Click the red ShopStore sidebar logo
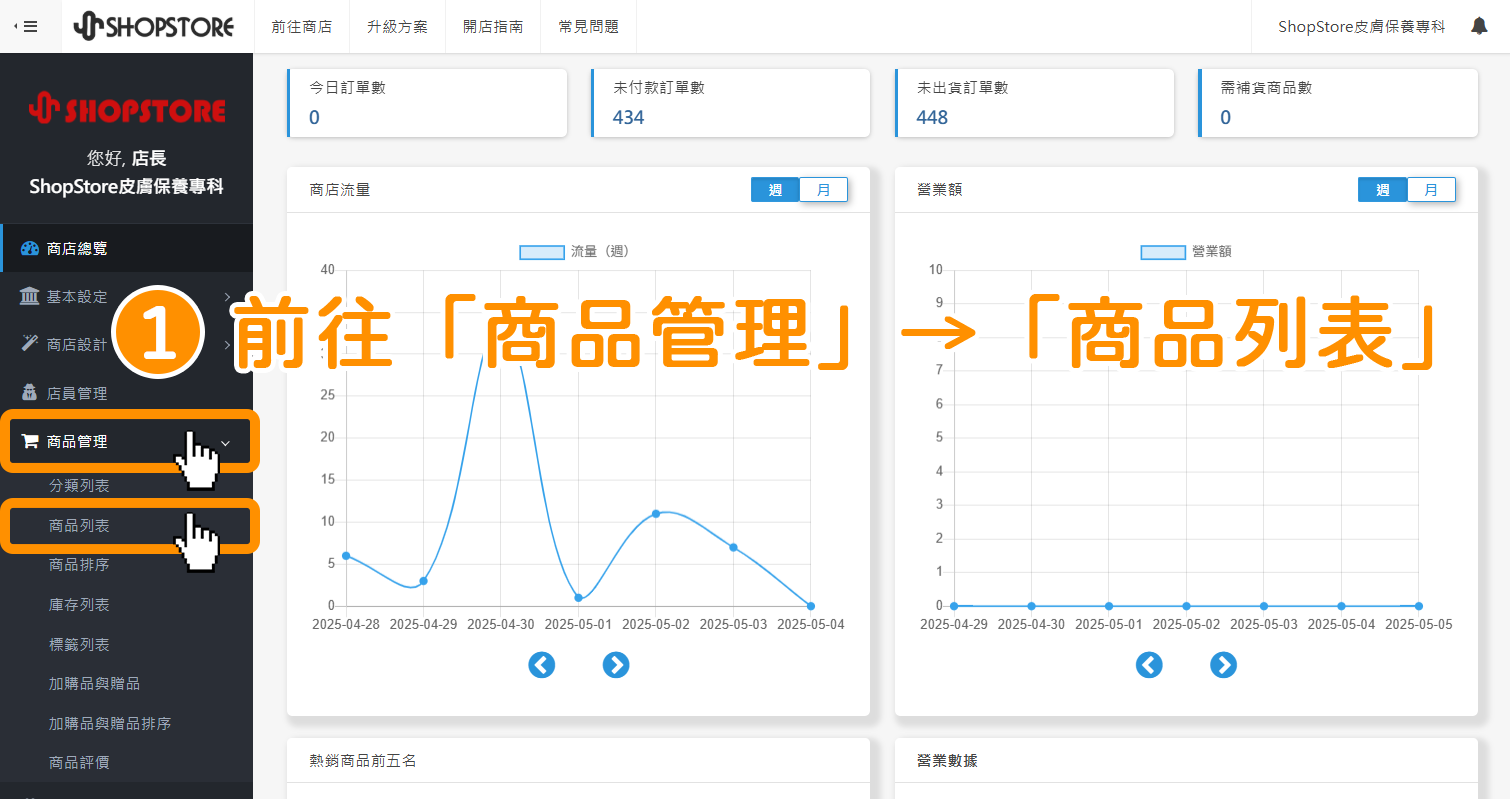The image size is (1510, 799). coord(126,109)
